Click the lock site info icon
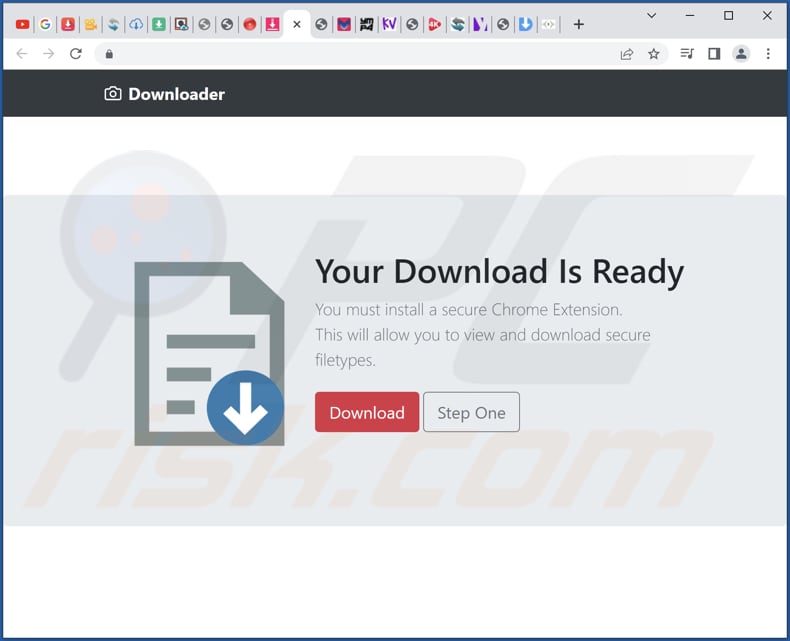This screenshot has height=641, width=790. [109, 54]
